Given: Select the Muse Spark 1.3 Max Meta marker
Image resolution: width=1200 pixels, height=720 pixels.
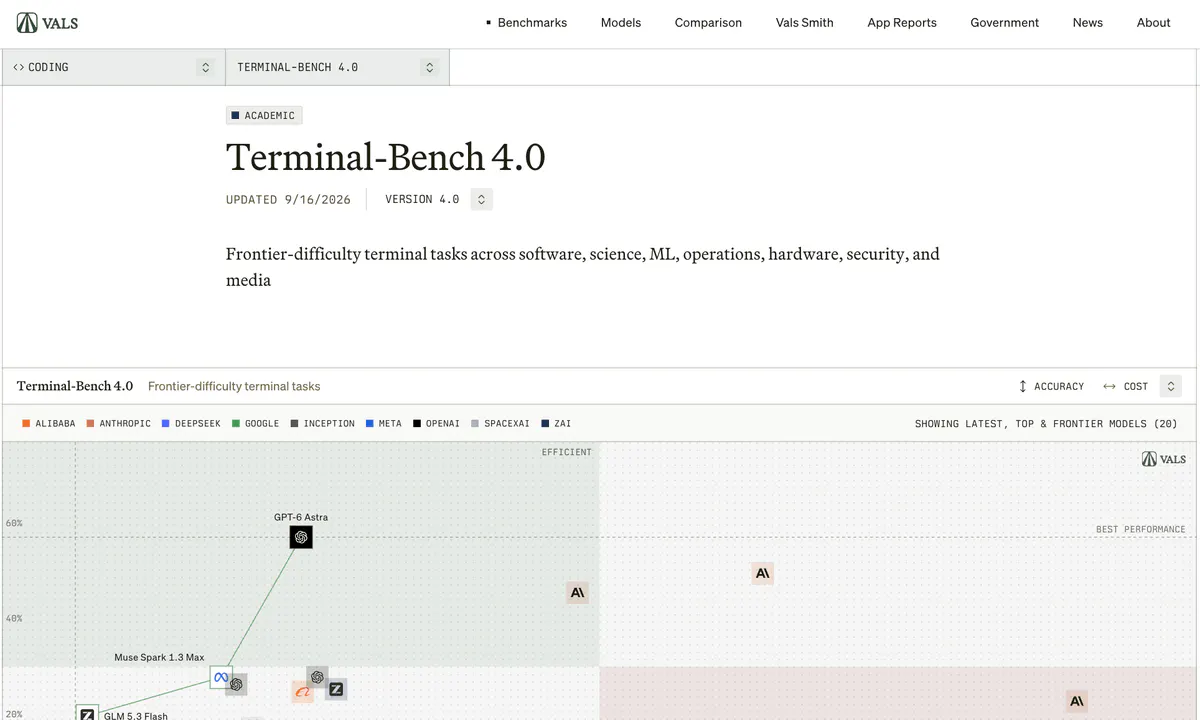Looking at the screenshot, I should 221,678.
